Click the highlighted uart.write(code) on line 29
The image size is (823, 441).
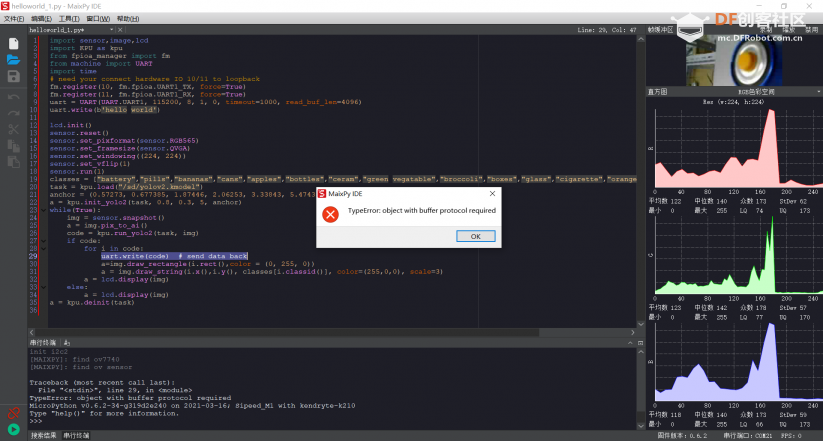(x=135, y=256)
